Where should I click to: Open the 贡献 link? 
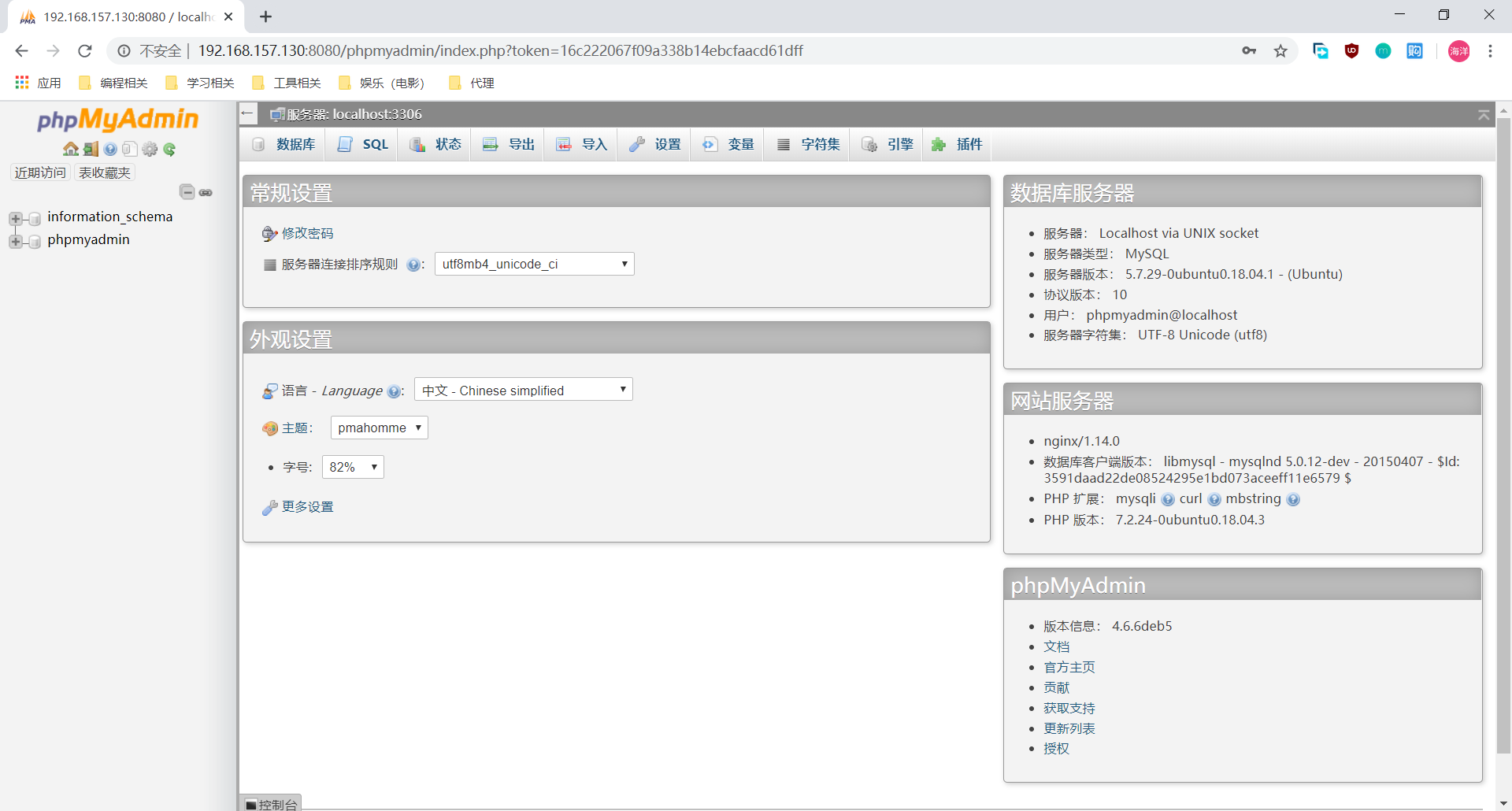click(1056, 688)
